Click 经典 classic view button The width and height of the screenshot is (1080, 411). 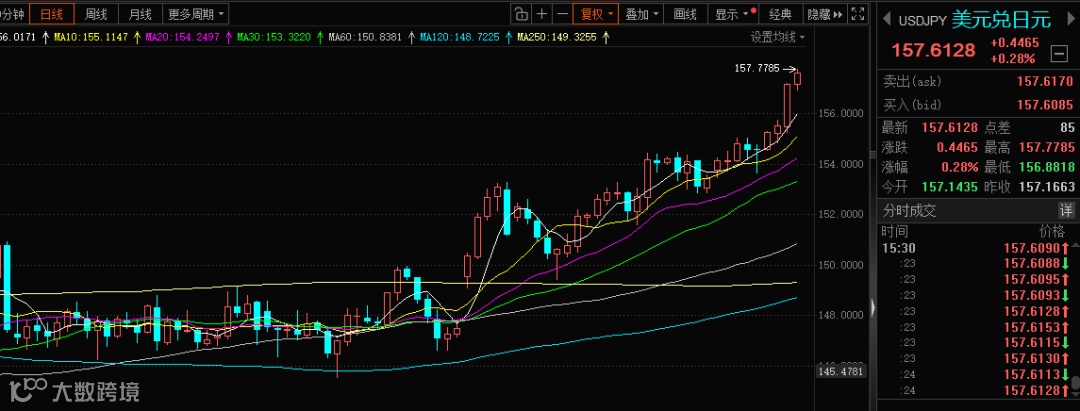781,14
